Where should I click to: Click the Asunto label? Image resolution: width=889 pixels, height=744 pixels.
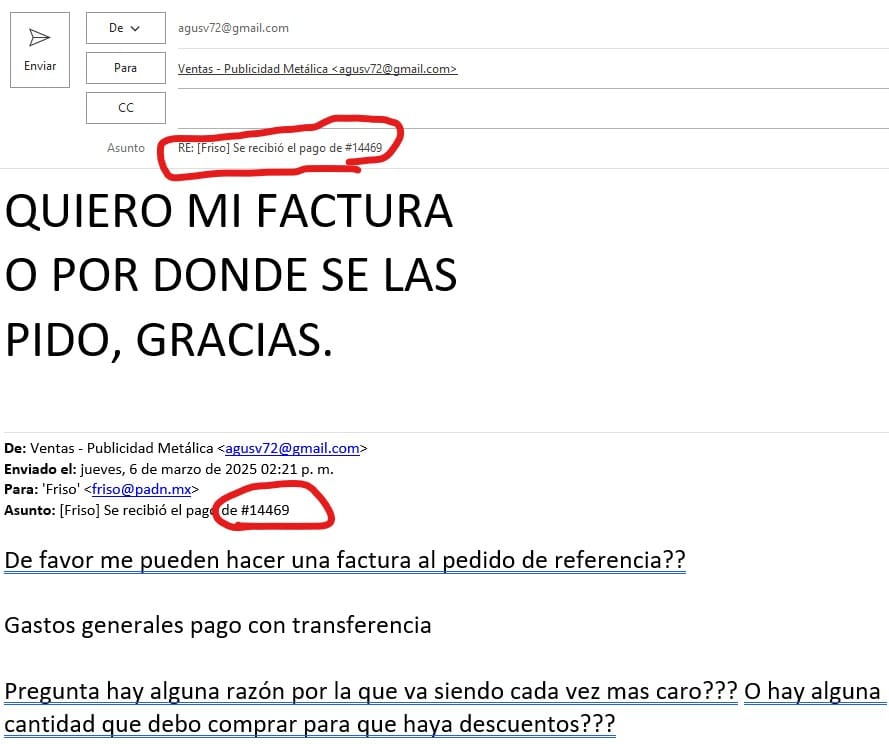tap(126, 148)
